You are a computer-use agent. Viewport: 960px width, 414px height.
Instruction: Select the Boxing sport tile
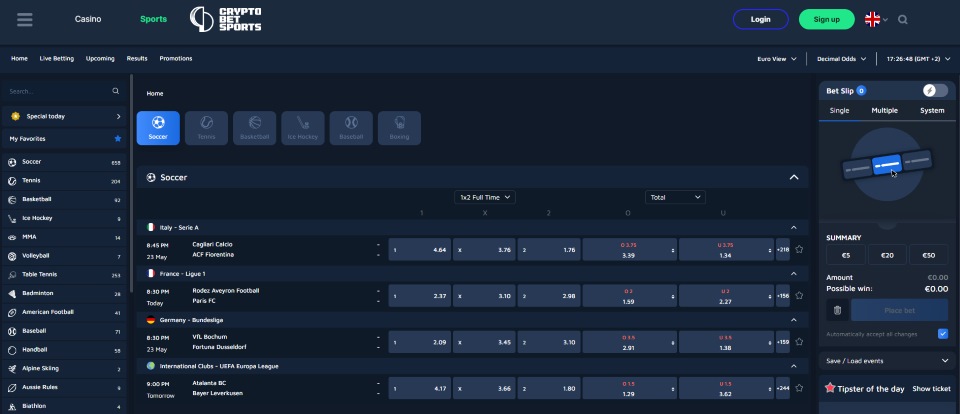coord(399,128)
